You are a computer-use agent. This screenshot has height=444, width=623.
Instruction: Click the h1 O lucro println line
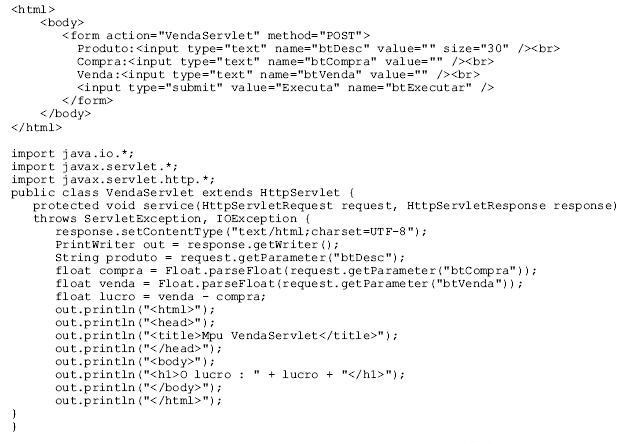click(230, 375)
